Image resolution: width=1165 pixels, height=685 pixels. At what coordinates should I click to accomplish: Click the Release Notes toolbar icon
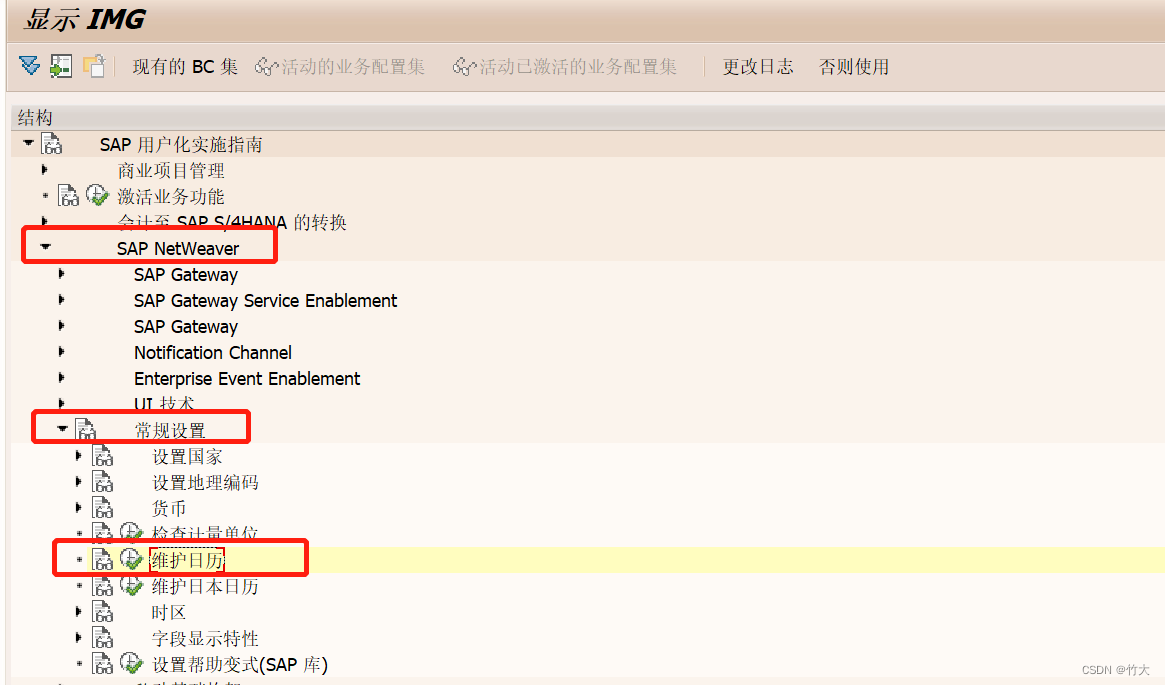(94, 66)
